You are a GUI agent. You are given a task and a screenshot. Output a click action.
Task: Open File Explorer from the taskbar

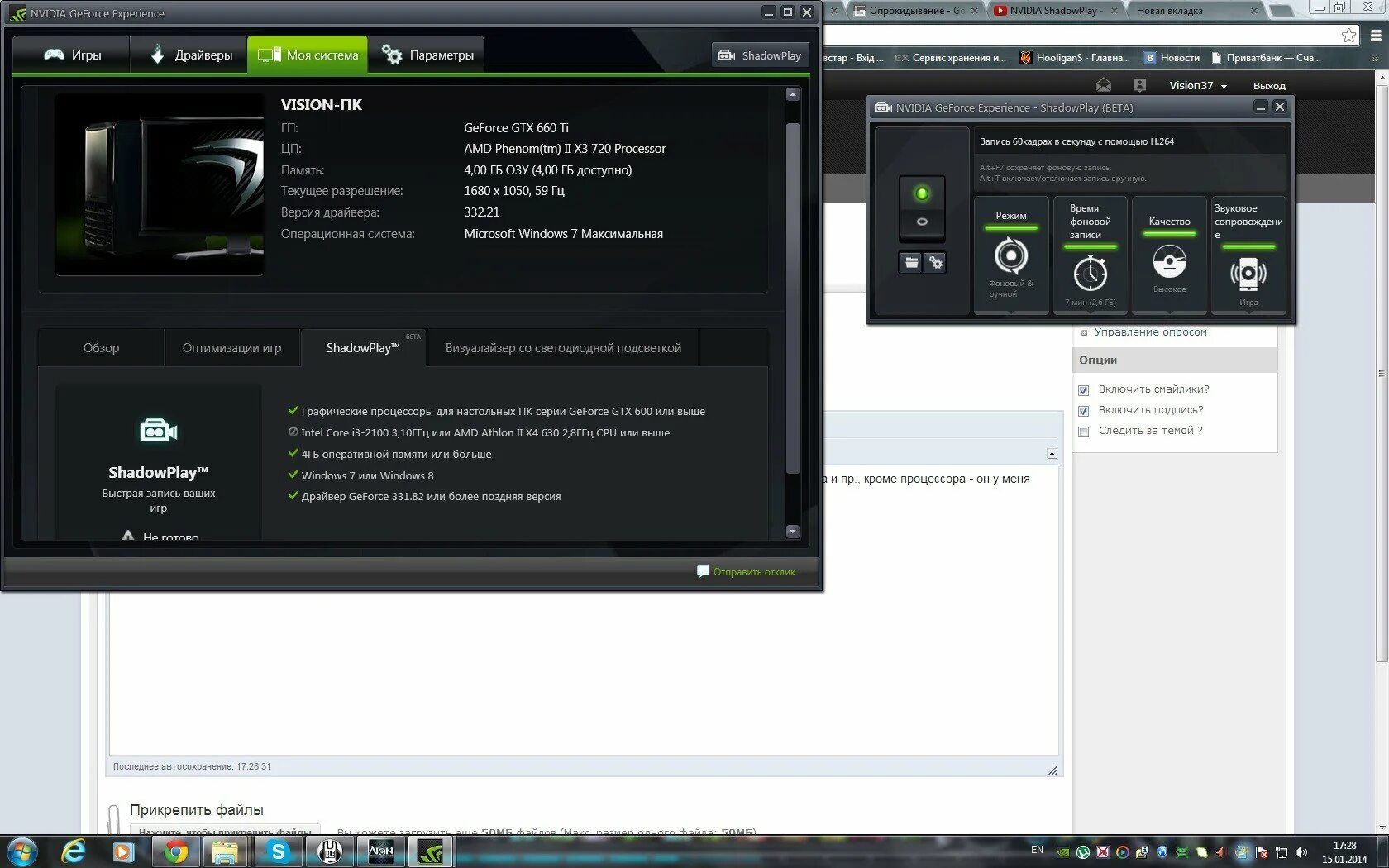[x=226, y=851]
